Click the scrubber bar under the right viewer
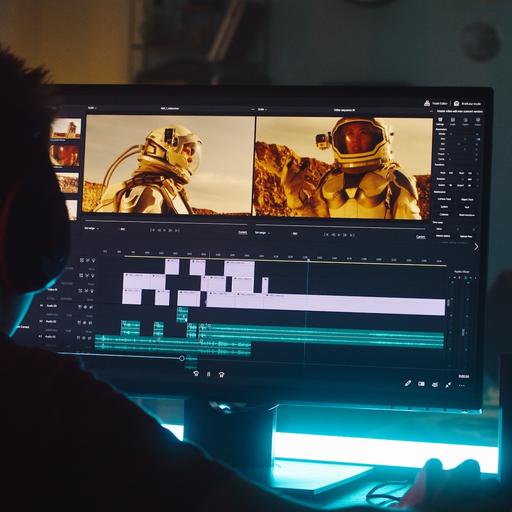The width and height of the screenshot is (512, 512). [340, 226]
